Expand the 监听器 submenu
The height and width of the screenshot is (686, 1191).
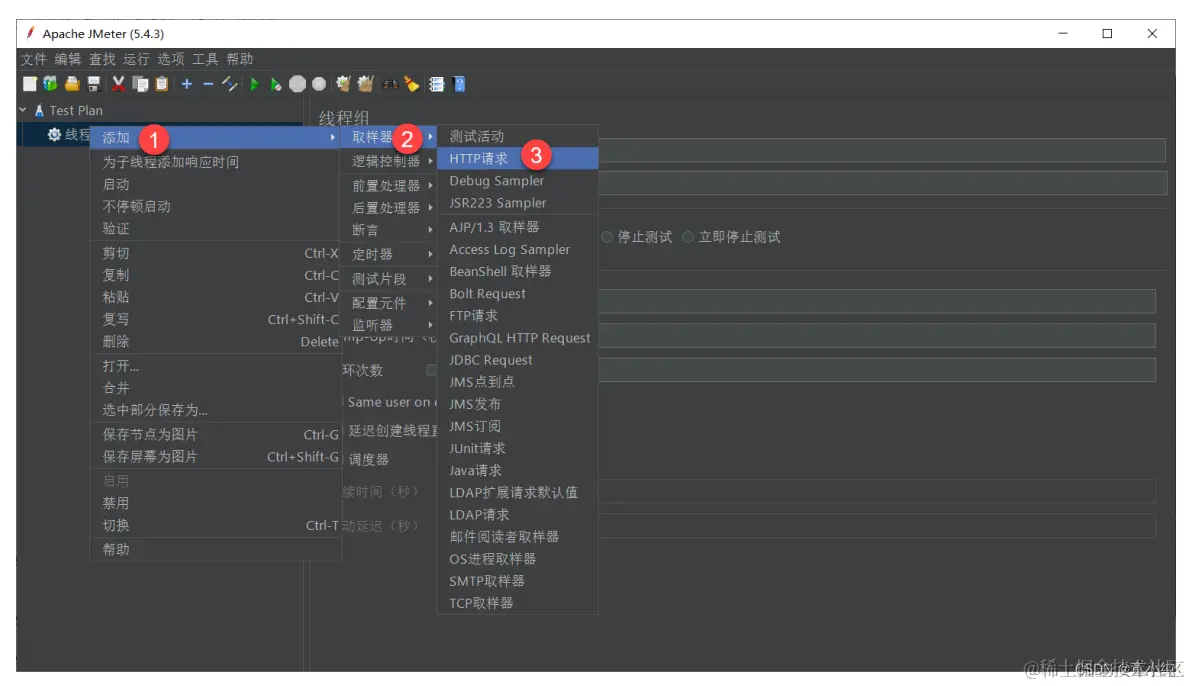[390, 325]
